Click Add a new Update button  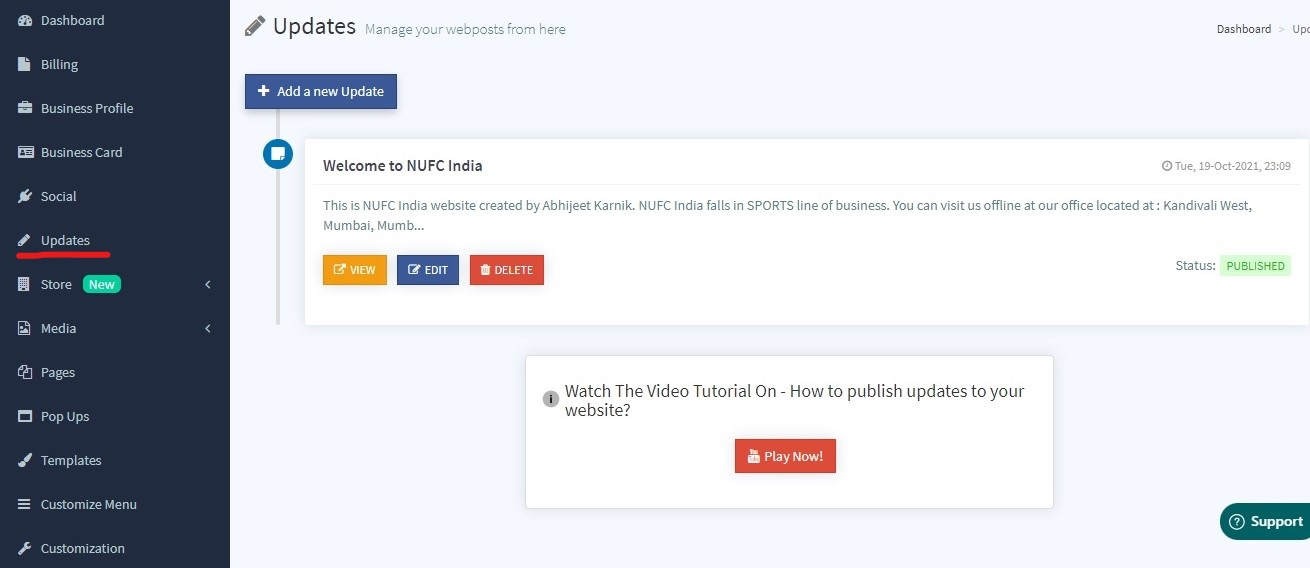point(321,91)
